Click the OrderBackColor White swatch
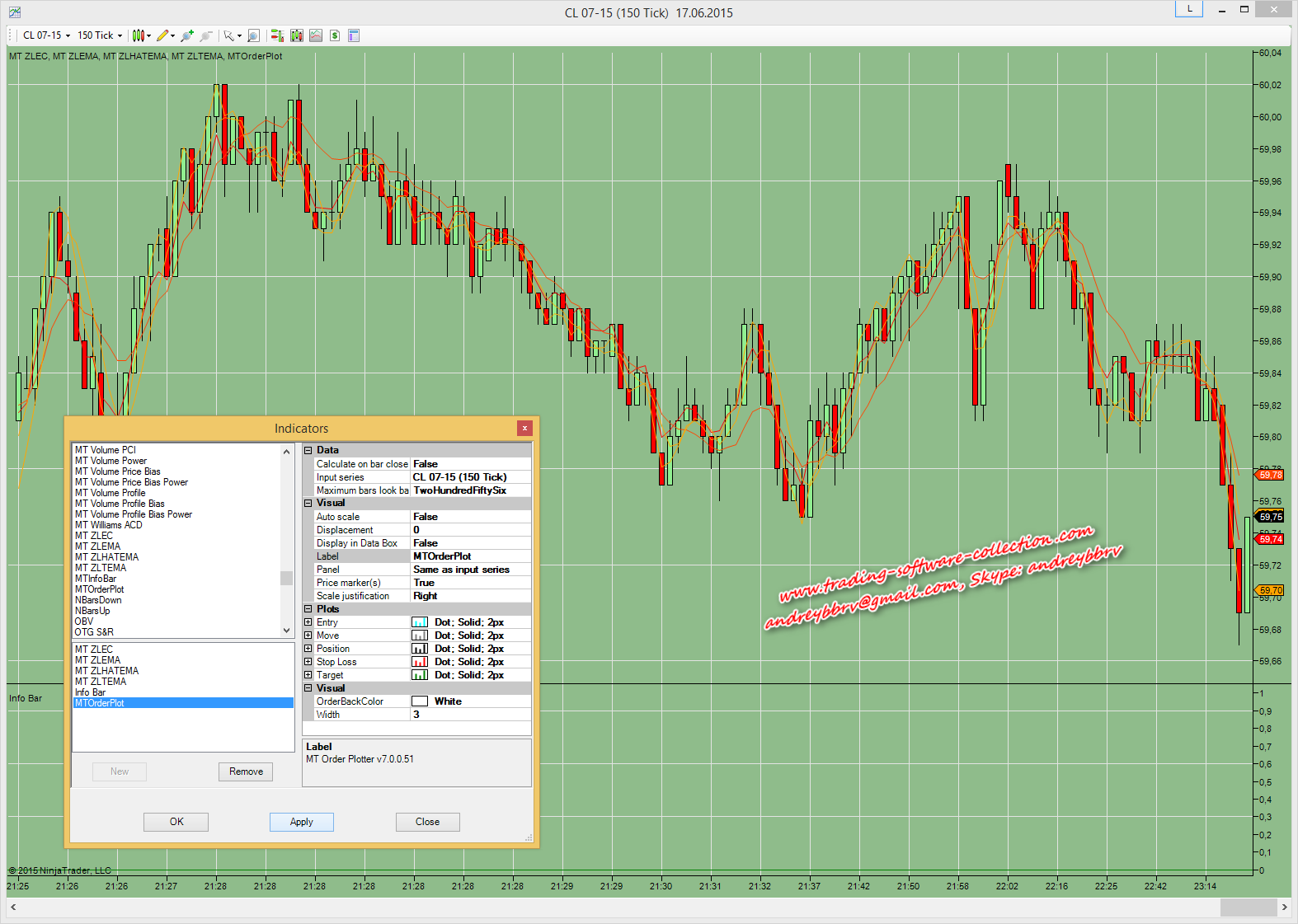This screenshot has height=924, width=1298. tap(420, 701)
